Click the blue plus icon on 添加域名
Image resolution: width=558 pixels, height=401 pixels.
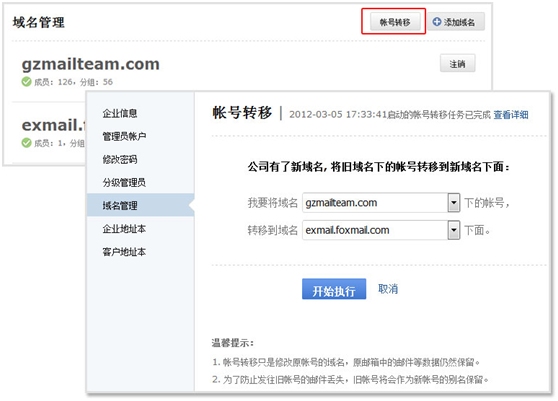[x=437, y=22]
